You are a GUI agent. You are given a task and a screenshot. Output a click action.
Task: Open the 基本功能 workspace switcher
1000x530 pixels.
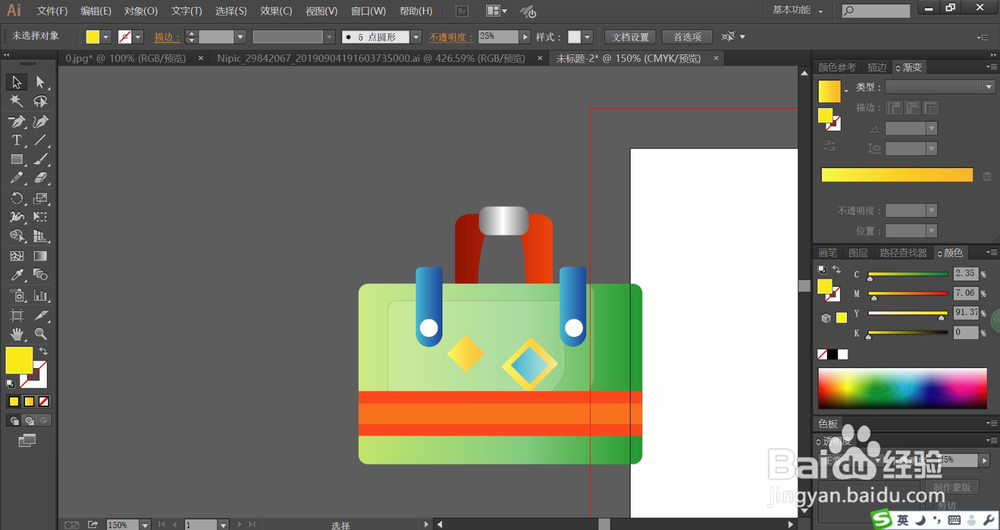coord(797,10)
